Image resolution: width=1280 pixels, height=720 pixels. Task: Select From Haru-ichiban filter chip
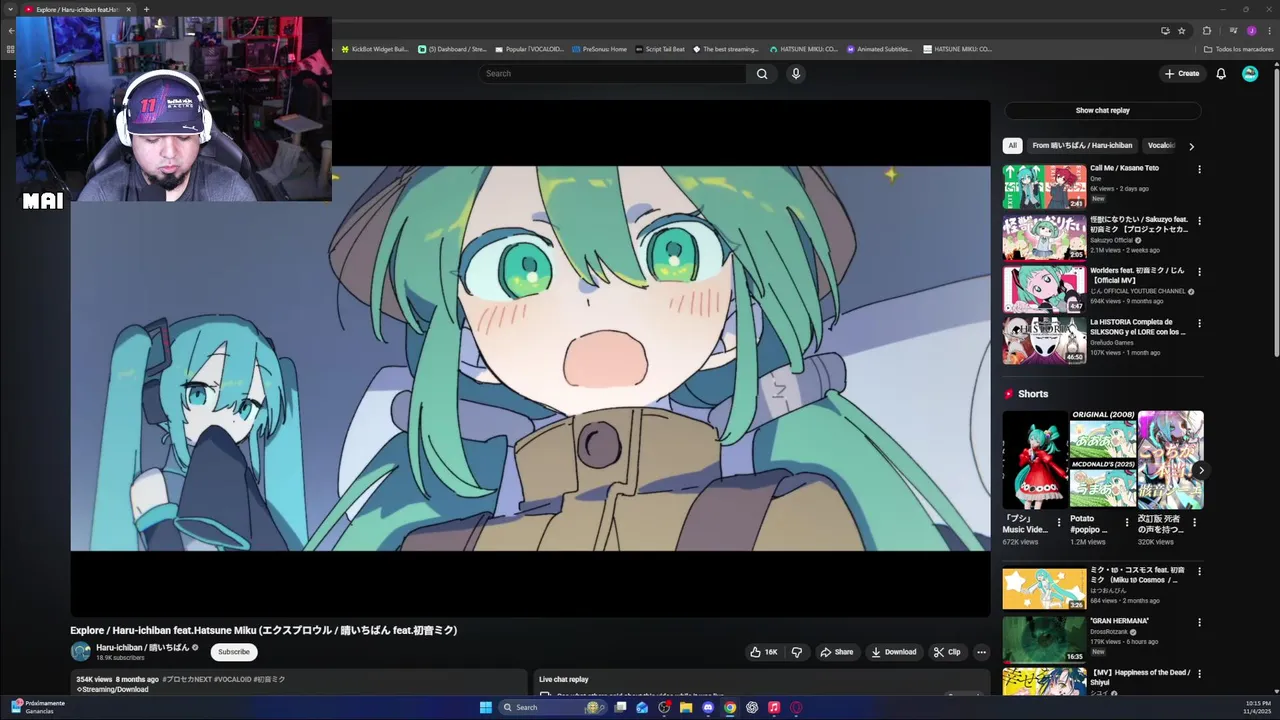coord(1082,146)
